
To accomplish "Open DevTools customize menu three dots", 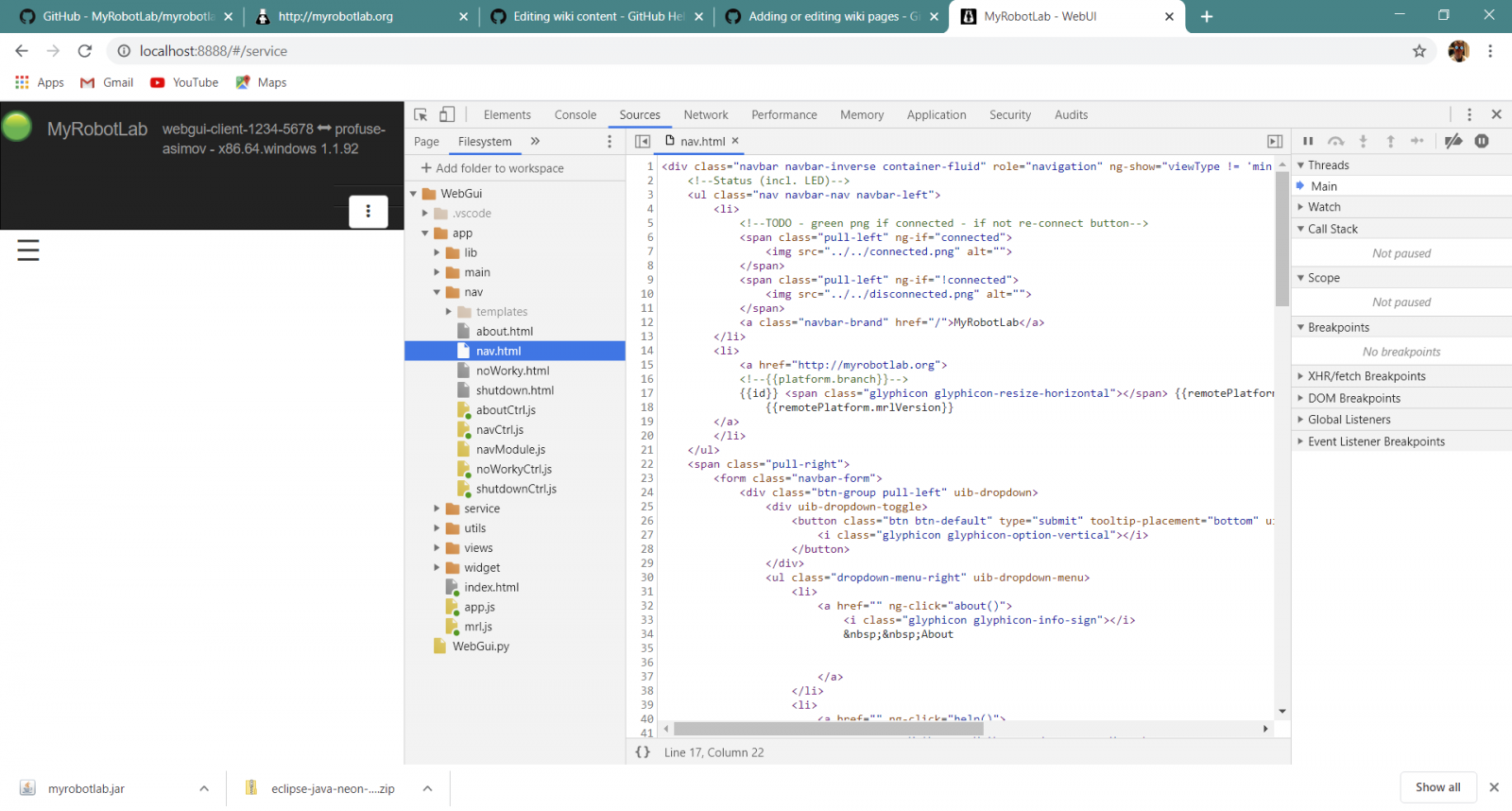I will 1469,114.
